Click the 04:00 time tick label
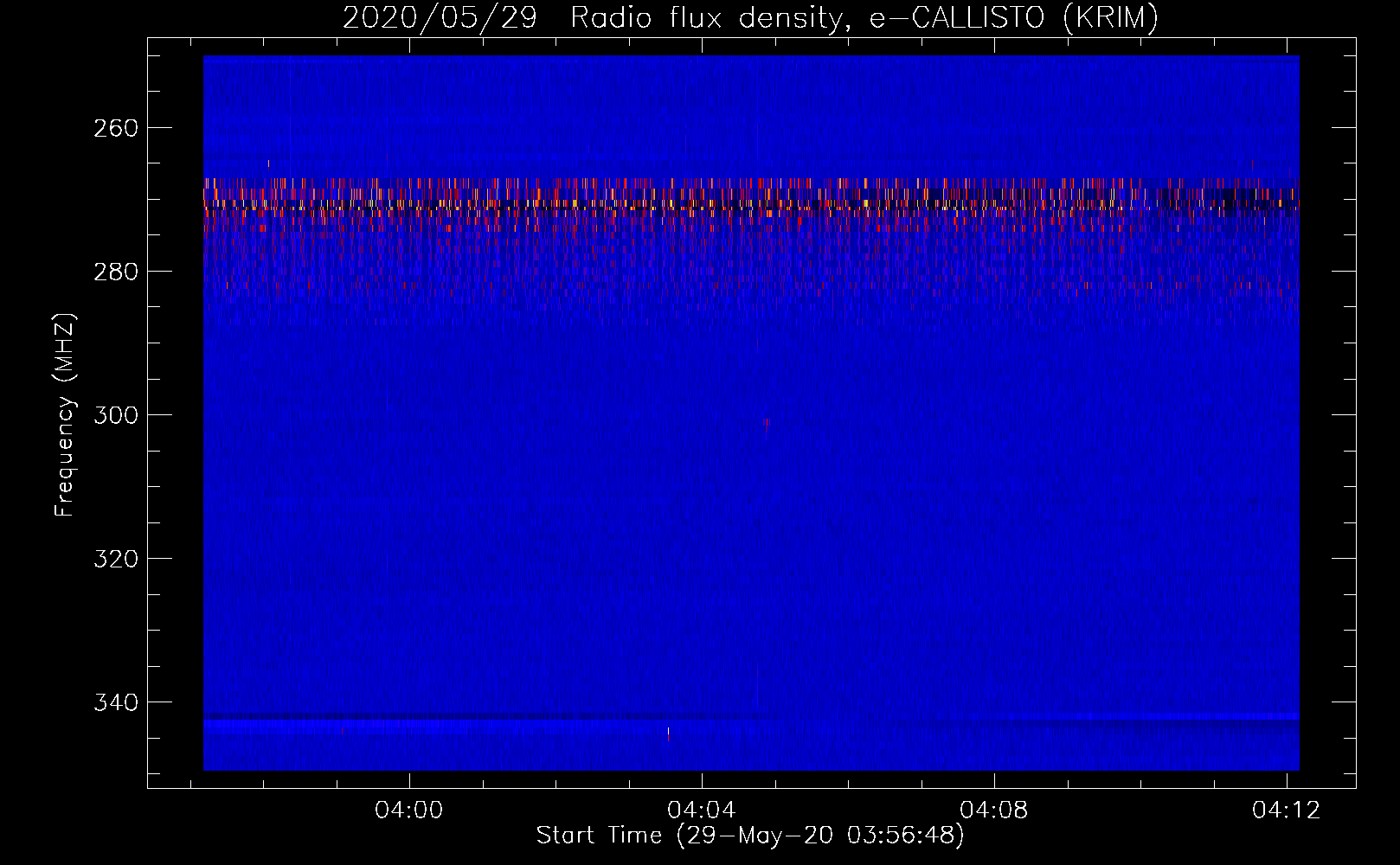This screenshot has height=865, width=1400. [x=409, y=810]
